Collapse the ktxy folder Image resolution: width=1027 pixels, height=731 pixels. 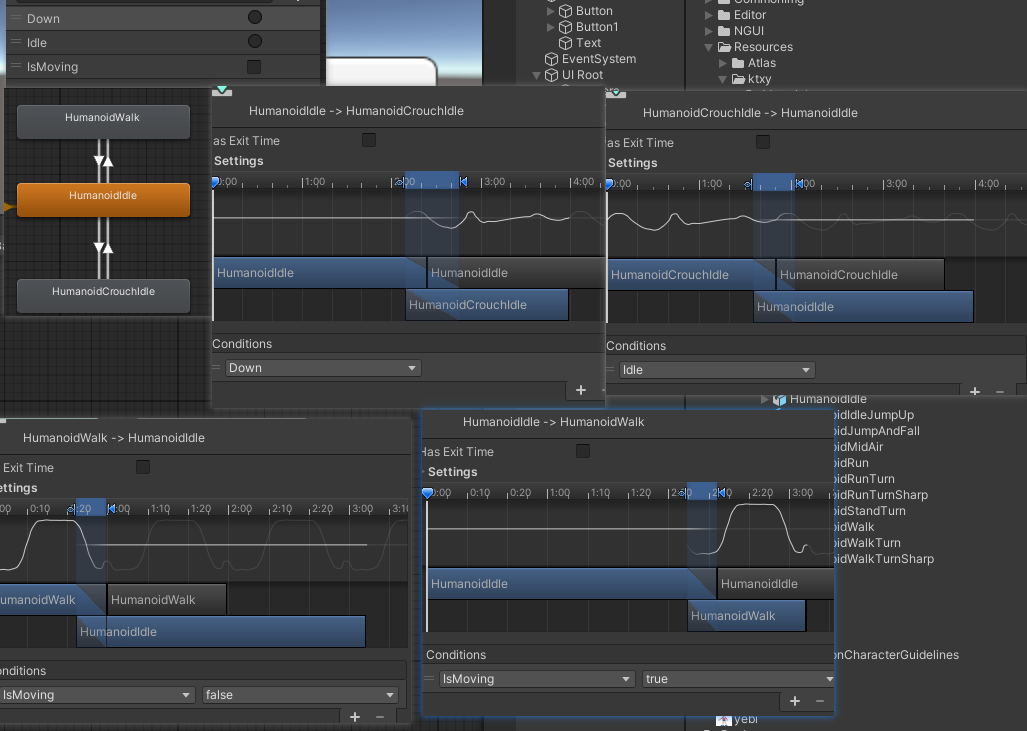pyautogui.click(x=722, y=79)
